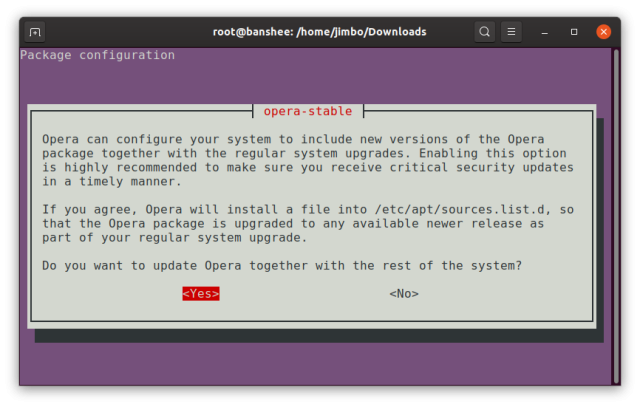Maximize the terminal window
Image resolution: width=640 pixels, height=407 pixels.
574,32
